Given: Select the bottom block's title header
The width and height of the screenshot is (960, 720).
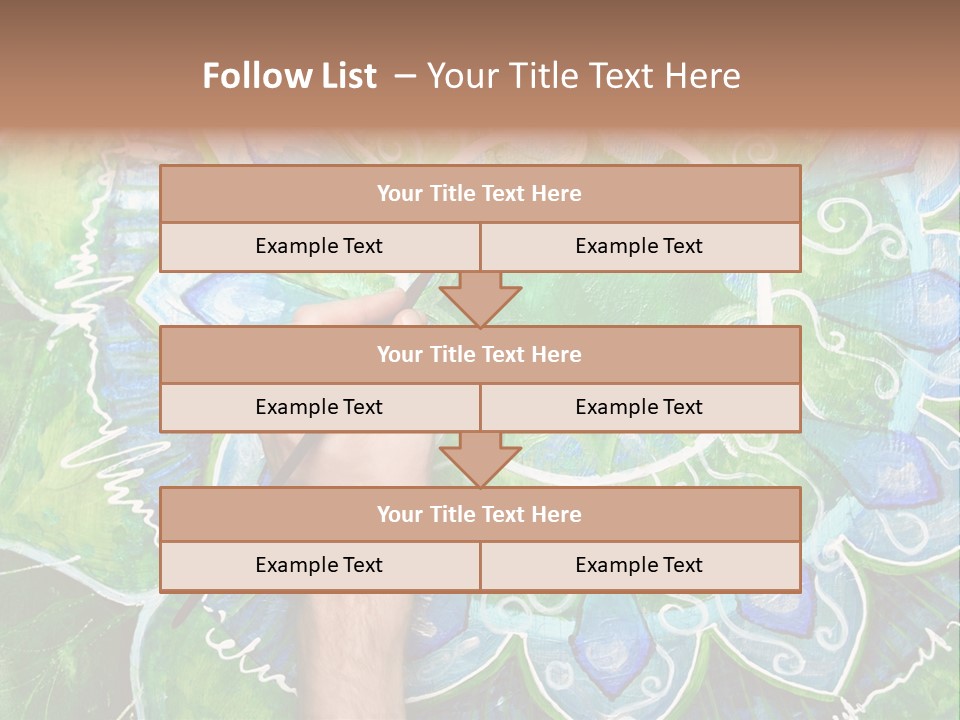Looking at the screenshot, I should coord(480,514).
